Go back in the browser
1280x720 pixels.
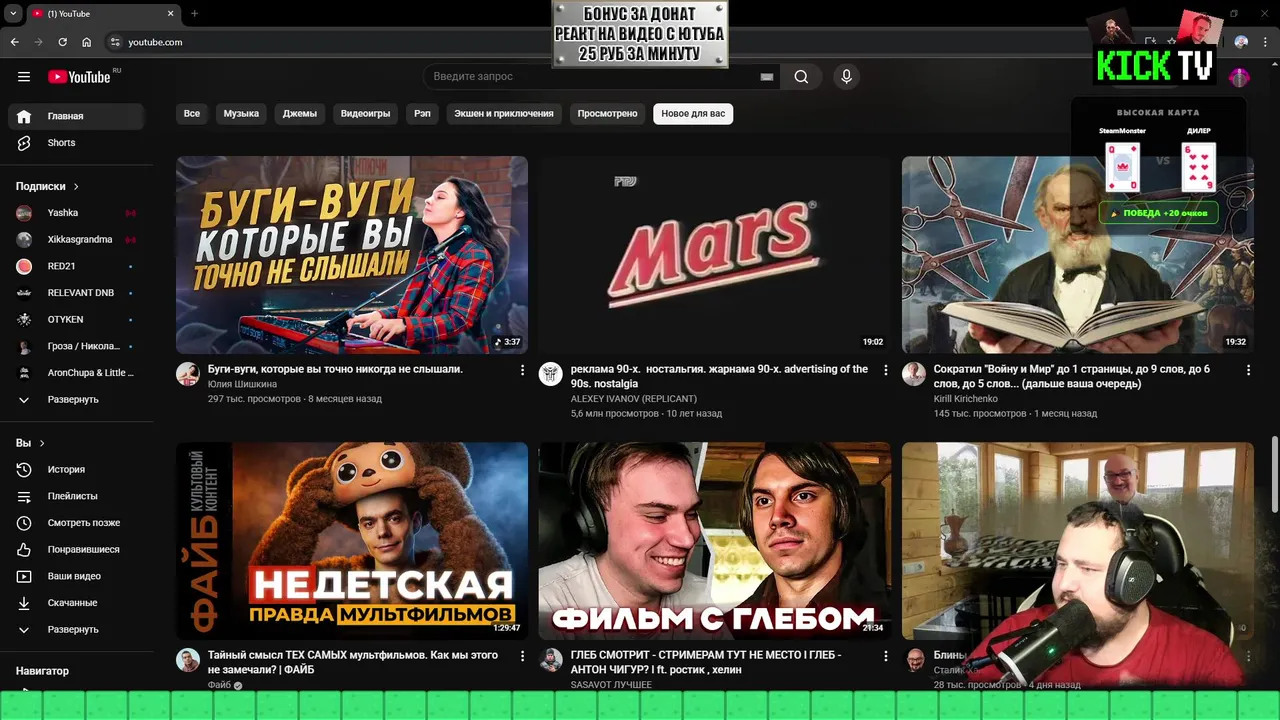(14, 42)
